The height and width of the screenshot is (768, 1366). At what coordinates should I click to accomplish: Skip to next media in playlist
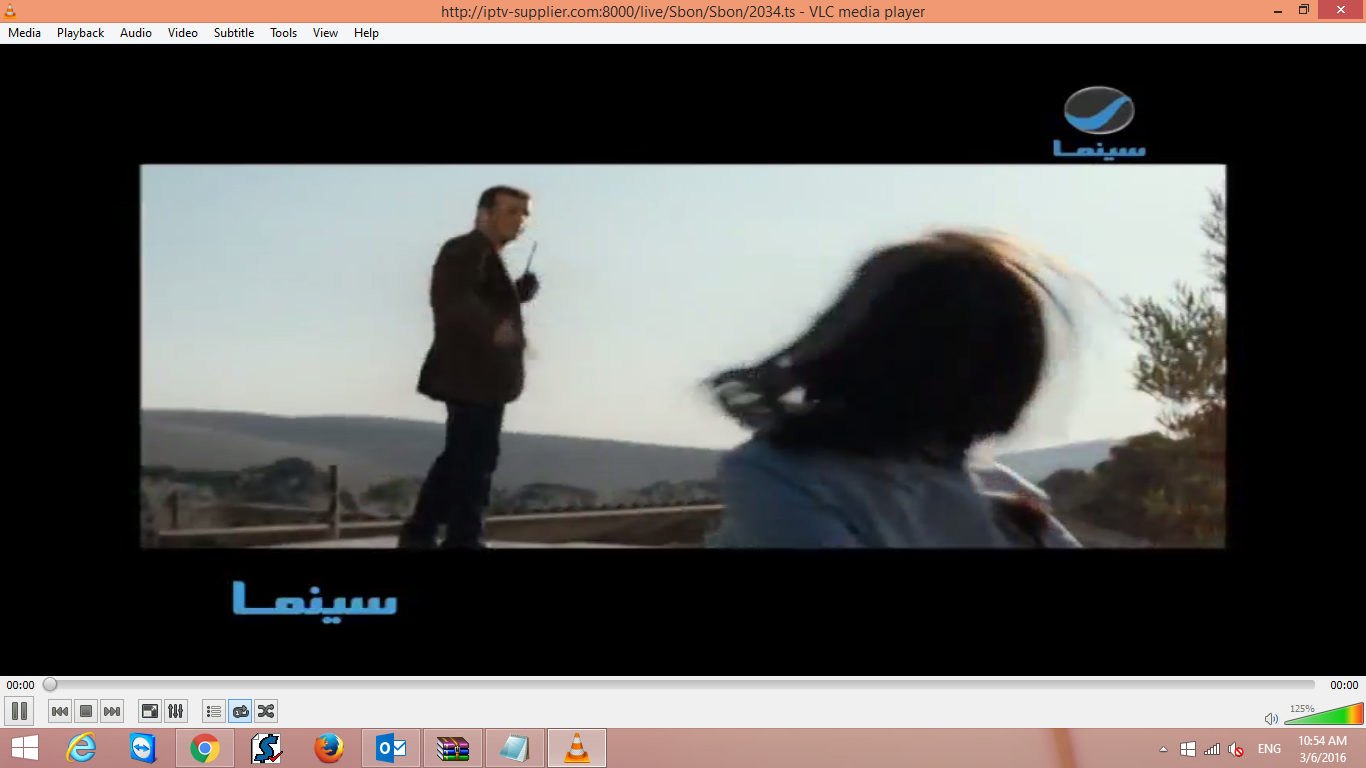click(112, 711)
